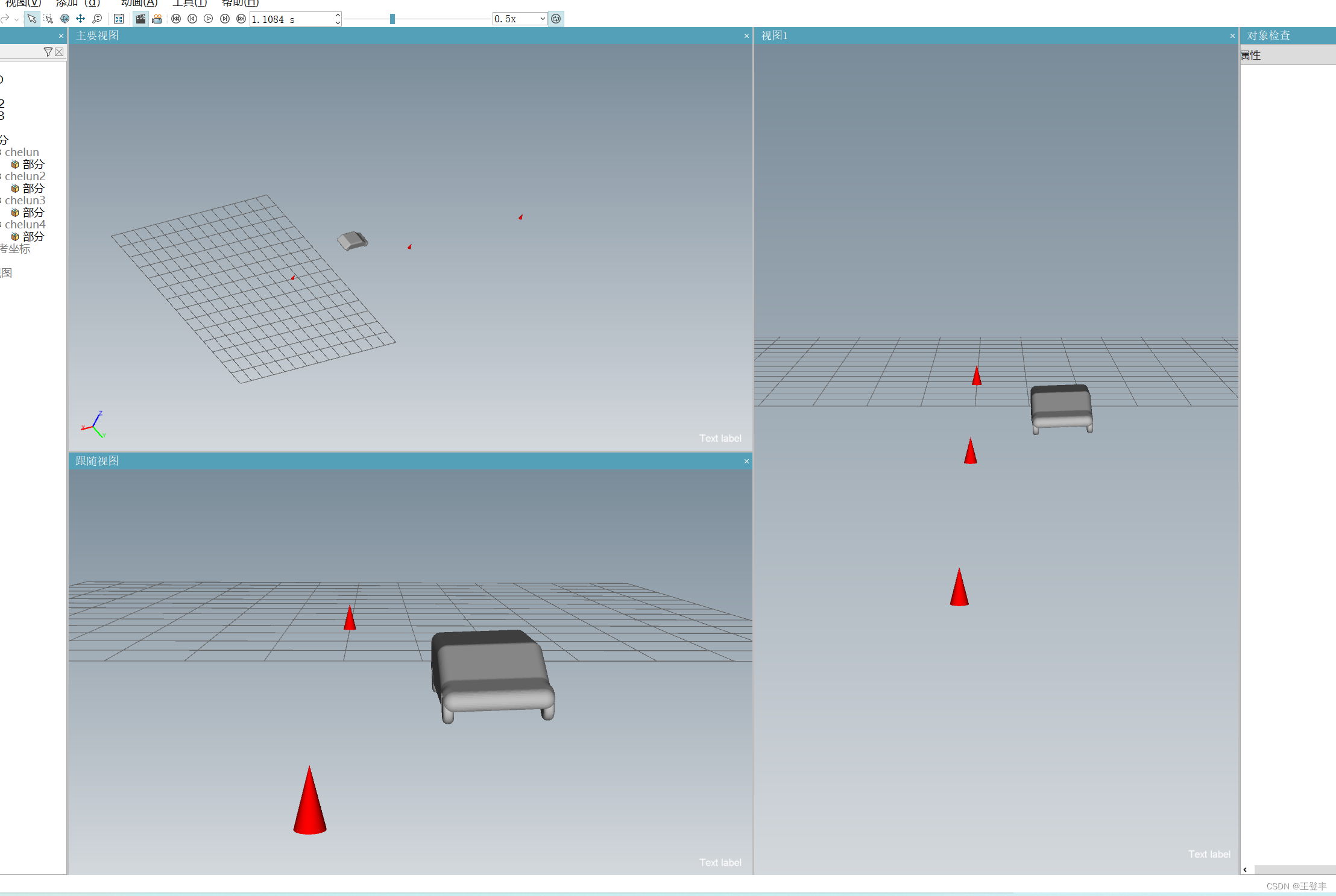The height and width of the screenshot is (896, 1336).
Task: Click the view layout grid icon
Action: (119, 19)
